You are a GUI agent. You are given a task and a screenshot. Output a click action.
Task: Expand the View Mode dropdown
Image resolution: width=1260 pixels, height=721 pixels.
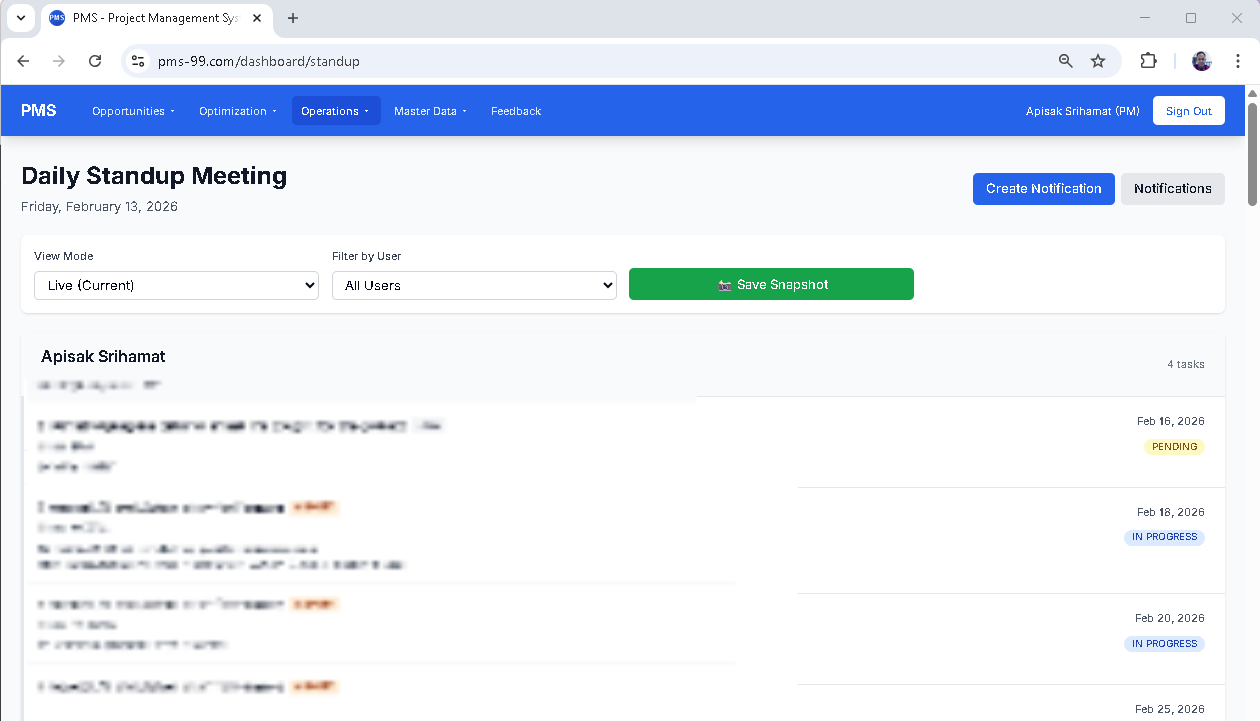(176, 285)
